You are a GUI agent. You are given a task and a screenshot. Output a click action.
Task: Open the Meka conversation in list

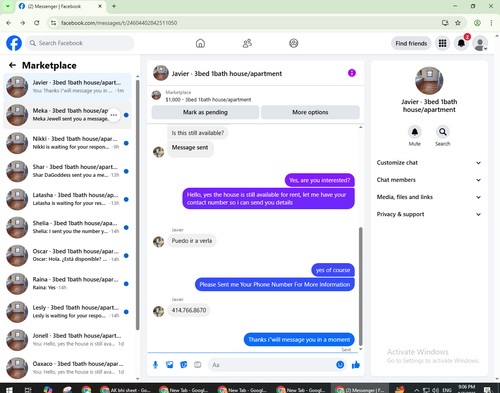[x=67, y=115]
